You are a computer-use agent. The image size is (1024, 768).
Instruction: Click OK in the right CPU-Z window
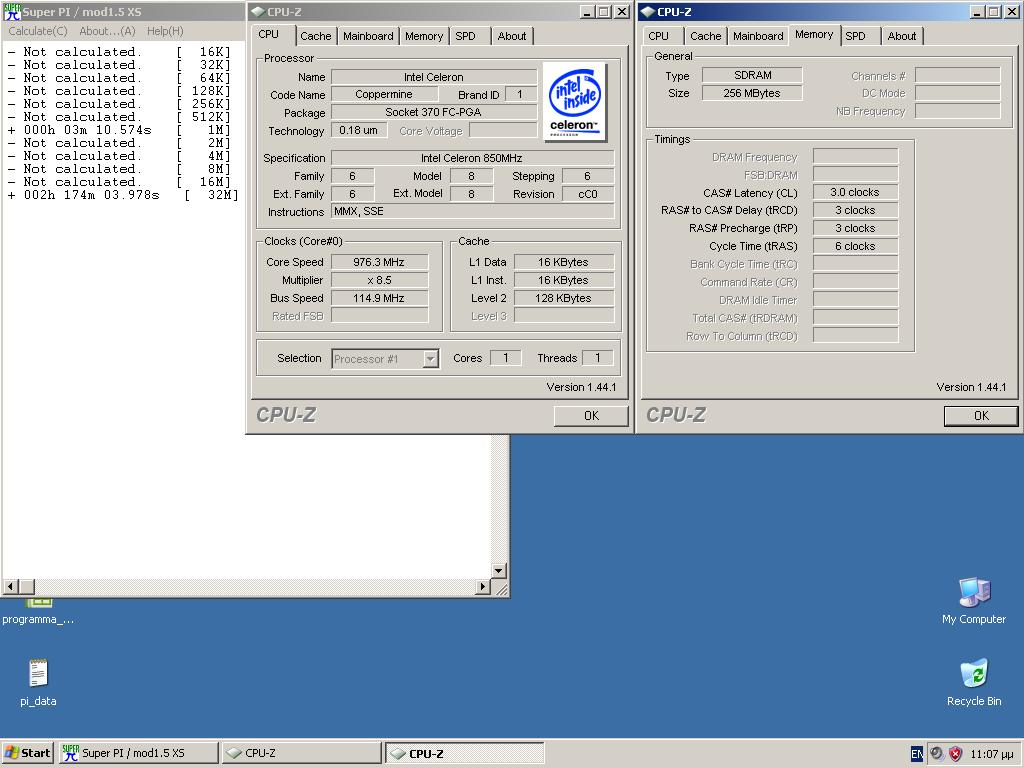(981, 415)
